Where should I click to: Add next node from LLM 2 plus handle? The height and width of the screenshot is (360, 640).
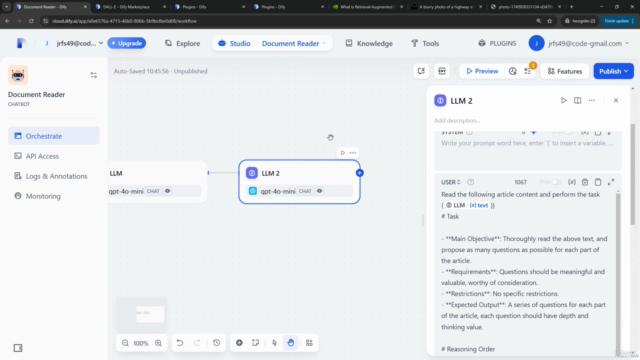point(360,173)
